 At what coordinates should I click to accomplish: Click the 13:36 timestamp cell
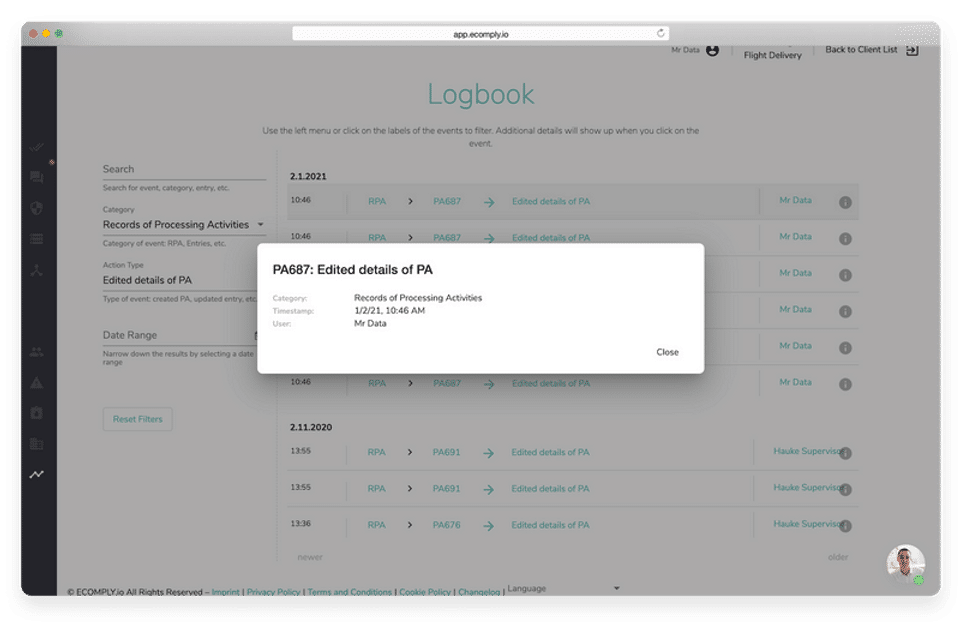click(301, 524)
